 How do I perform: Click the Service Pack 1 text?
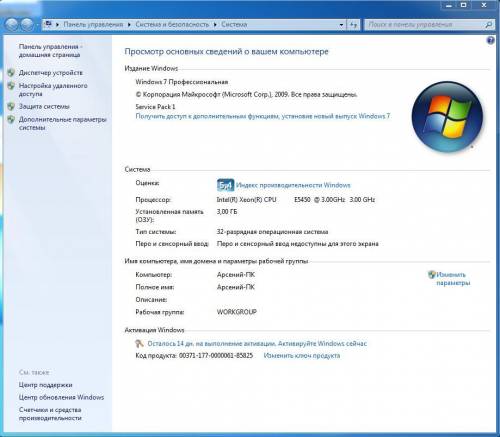[x=155, y=107]
